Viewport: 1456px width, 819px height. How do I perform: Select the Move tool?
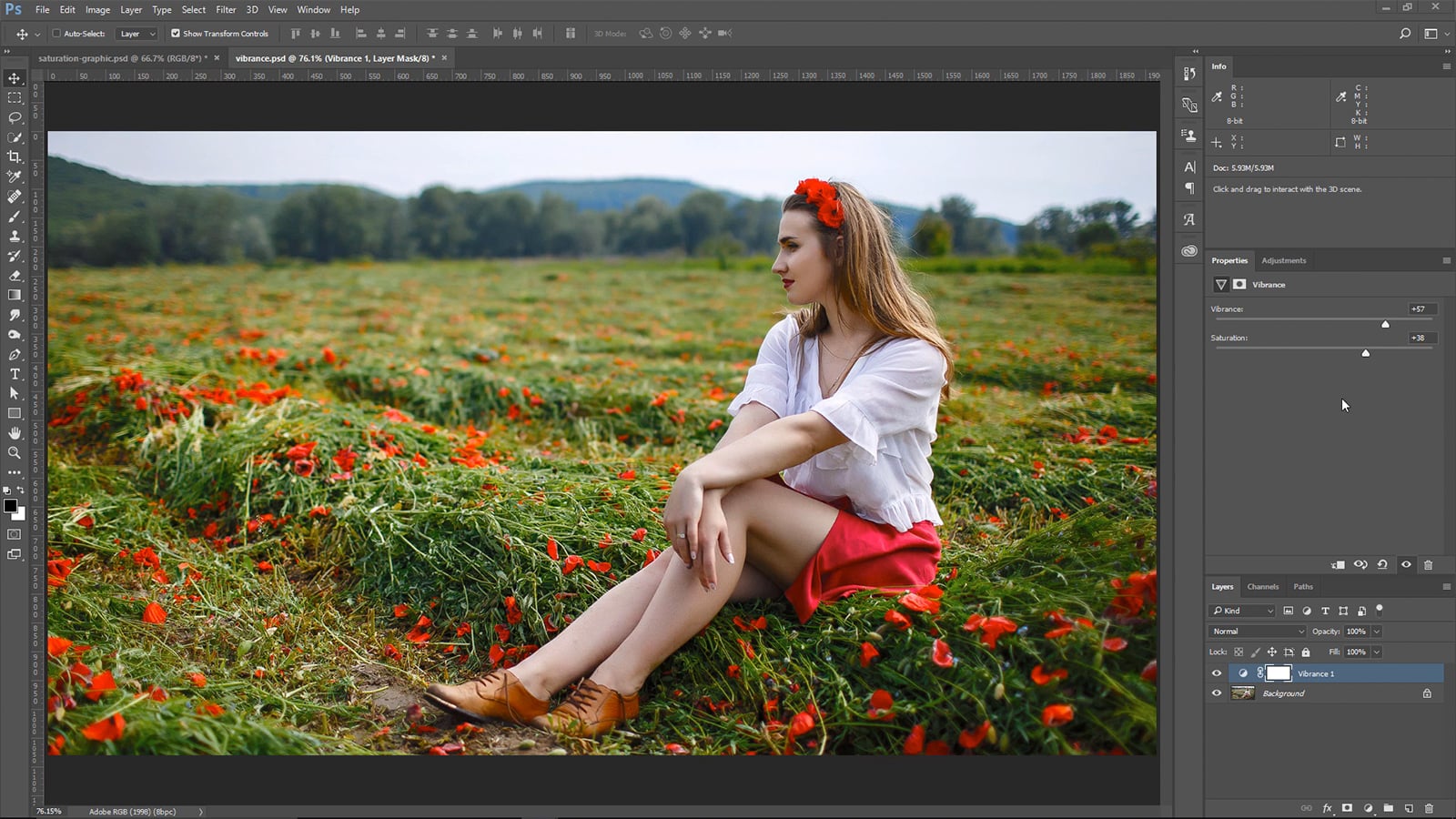tap(15, 78)
